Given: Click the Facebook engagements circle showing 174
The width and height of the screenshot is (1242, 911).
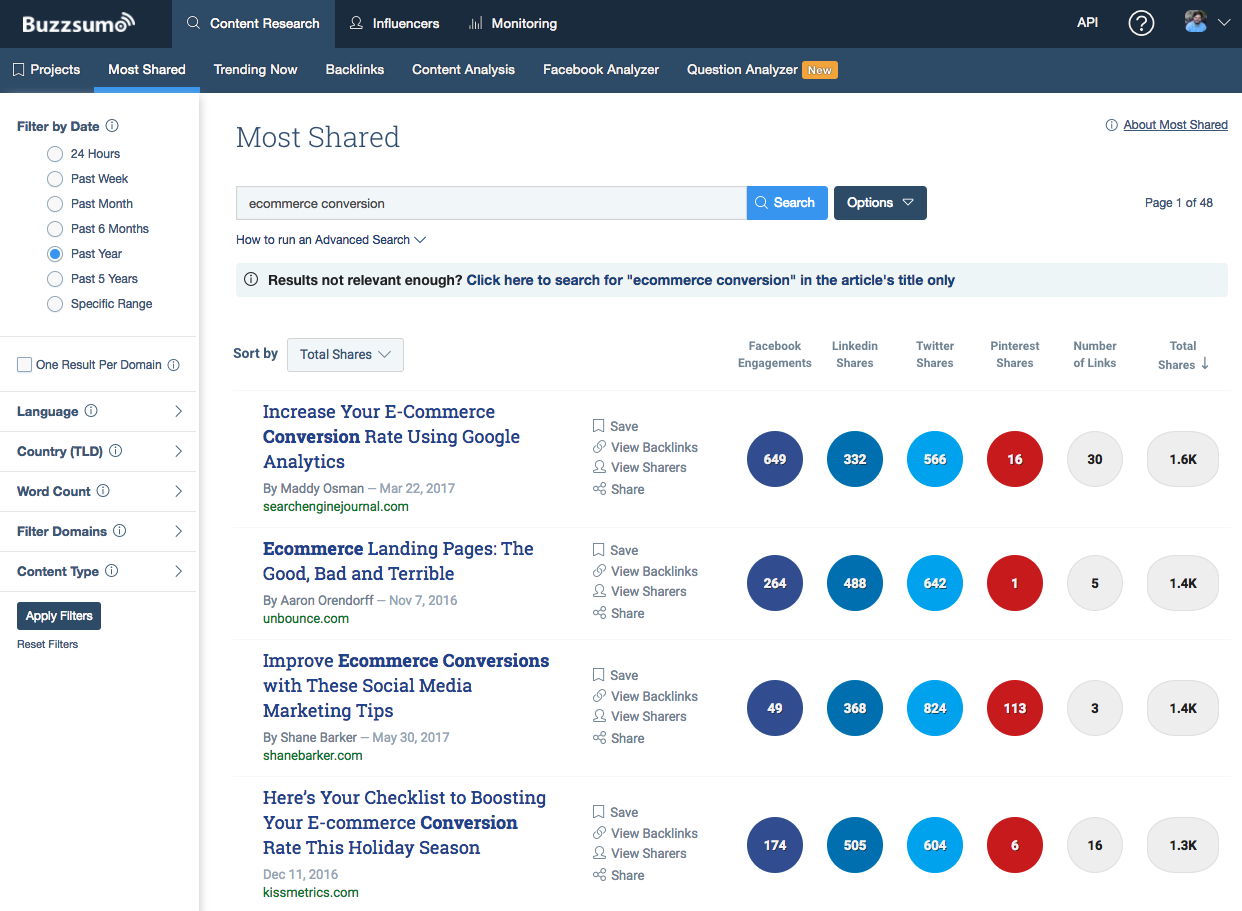Looking at the screenshot, I should pyautogui.click(x=775, y=845).
